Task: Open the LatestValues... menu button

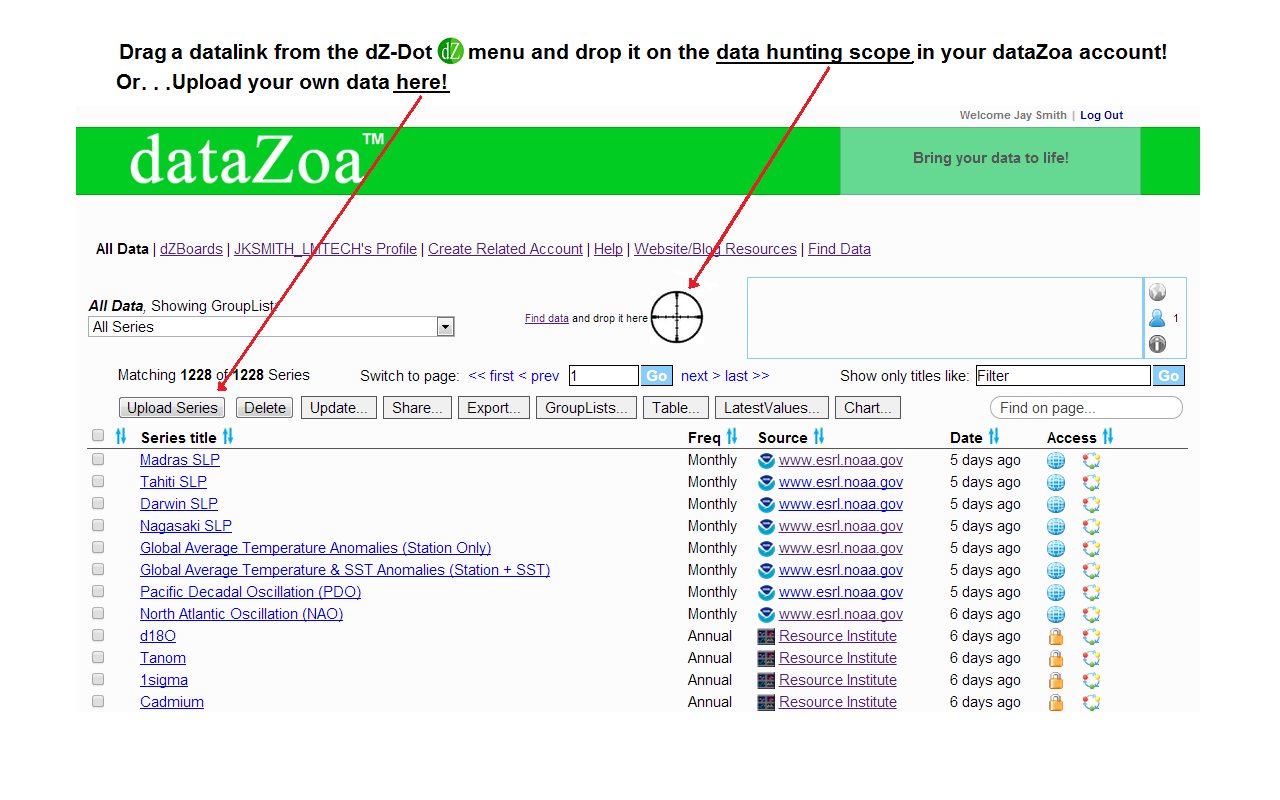Action: pyautogui.click(x=772, y=407)
